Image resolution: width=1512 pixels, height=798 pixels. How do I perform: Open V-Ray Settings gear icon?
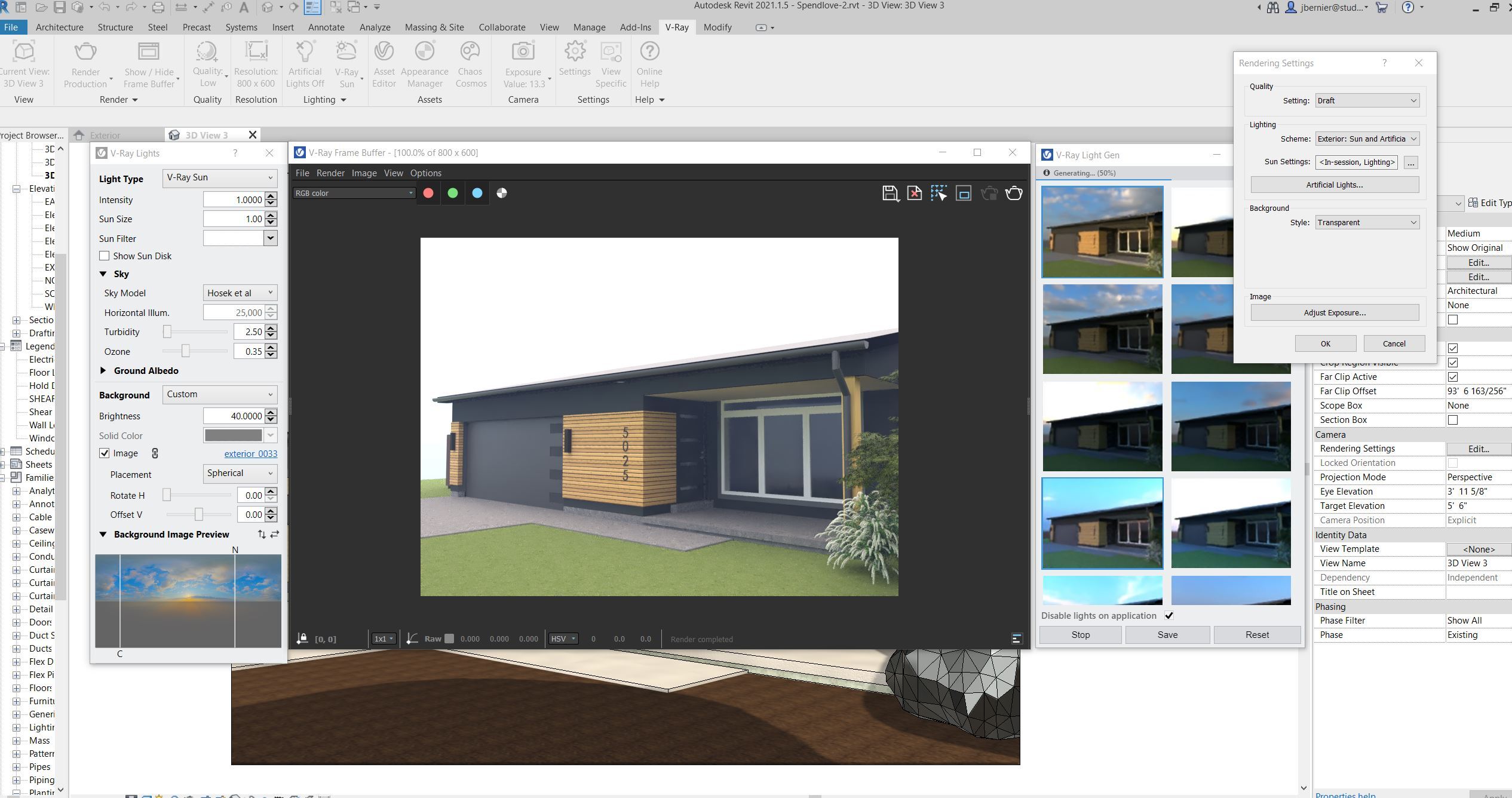click(575, 52)
